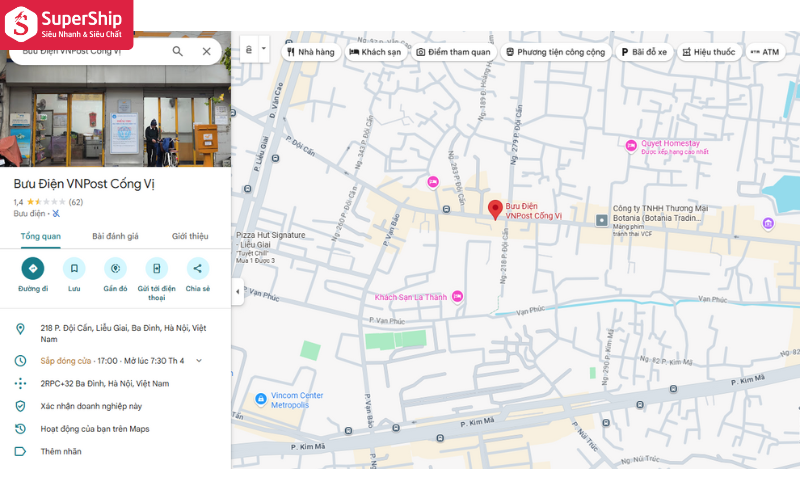The image size is (800, 500).
Task: Filter the map by Hiệu thuốc
Action: pyautogui.click(x=709, y=52)
